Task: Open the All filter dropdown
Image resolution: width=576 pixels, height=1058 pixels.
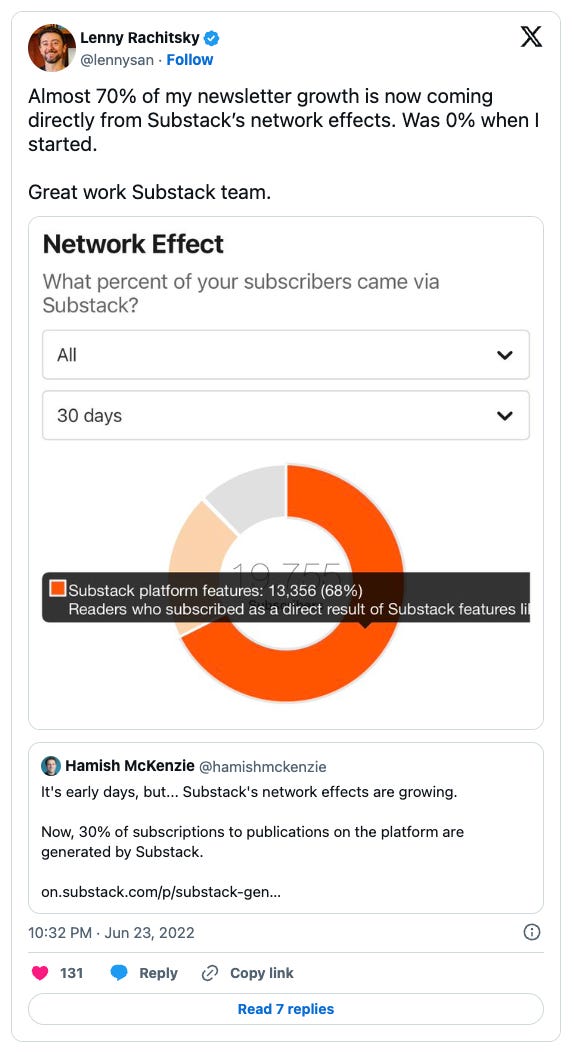Action: click(x=286, y=355)
